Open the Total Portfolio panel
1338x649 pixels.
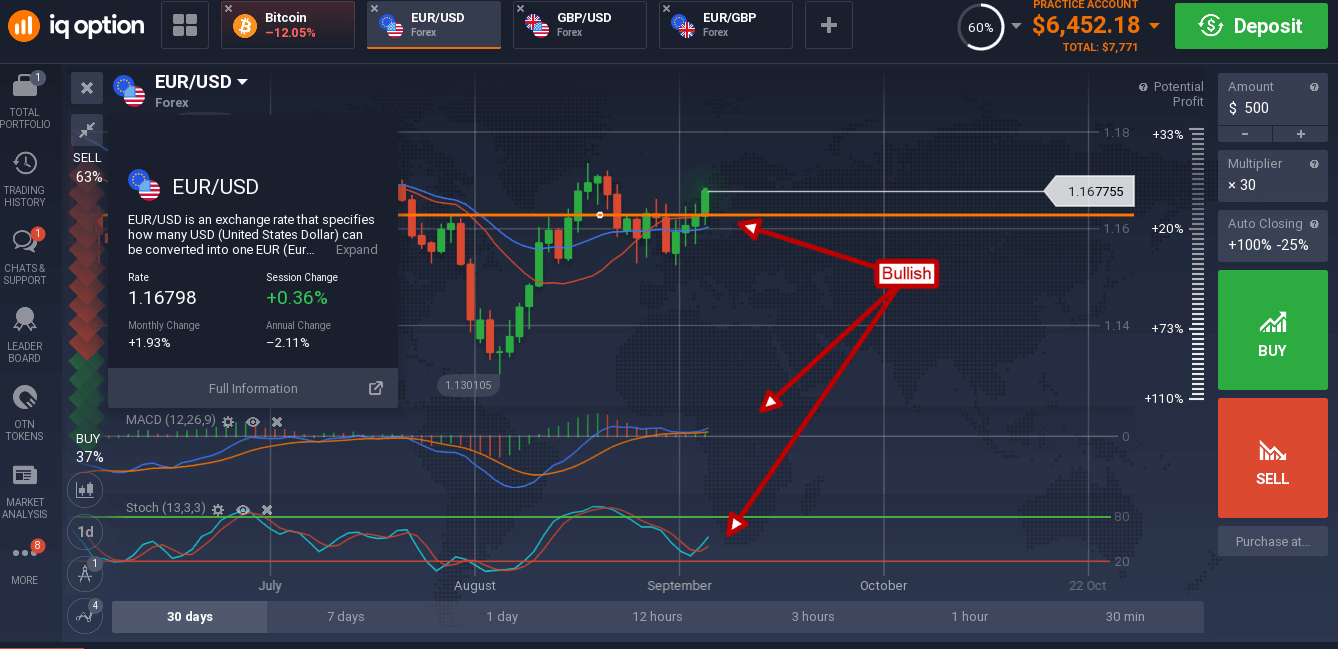tap(25, 101)
